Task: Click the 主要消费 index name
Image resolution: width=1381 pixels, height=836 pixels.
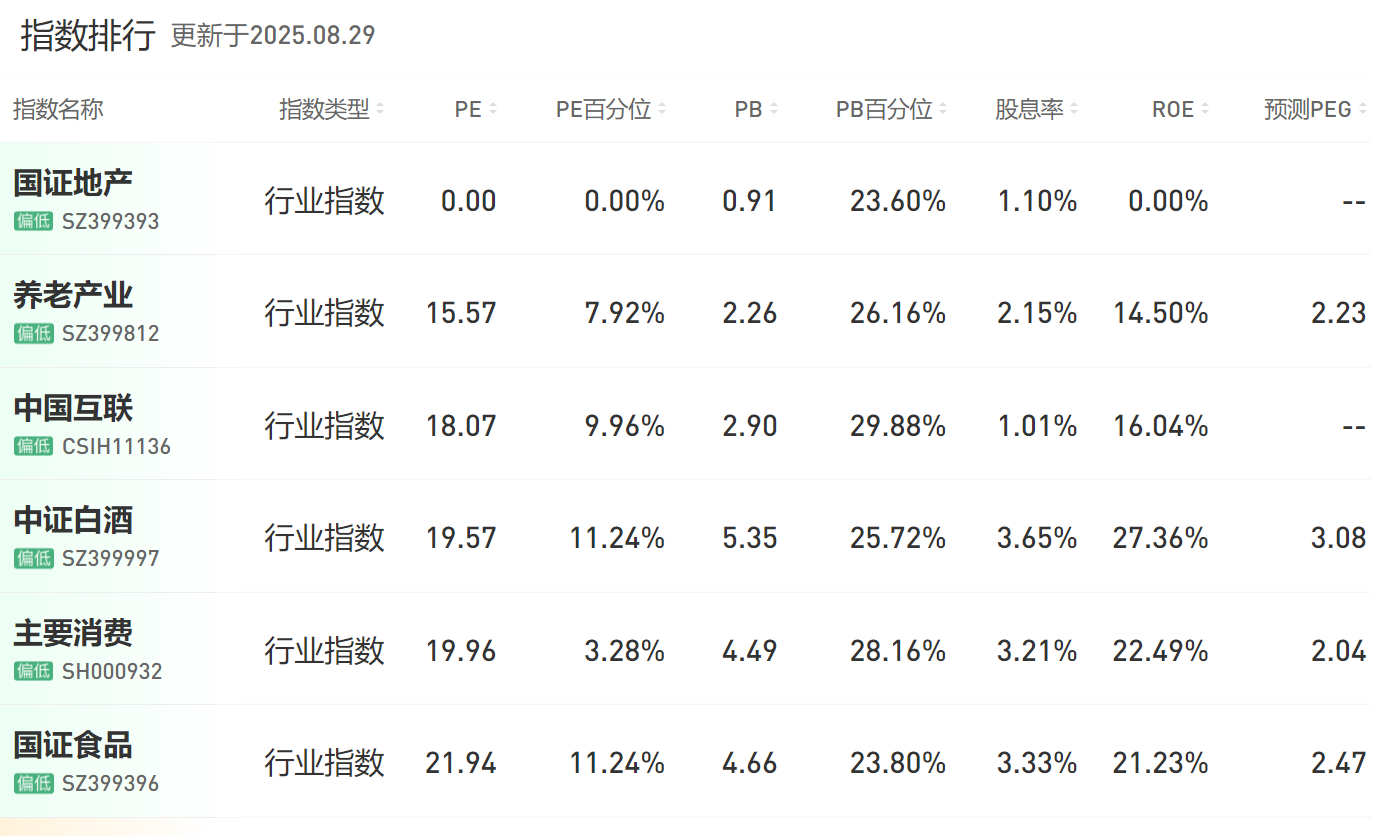Action: (x=73, y=633)
